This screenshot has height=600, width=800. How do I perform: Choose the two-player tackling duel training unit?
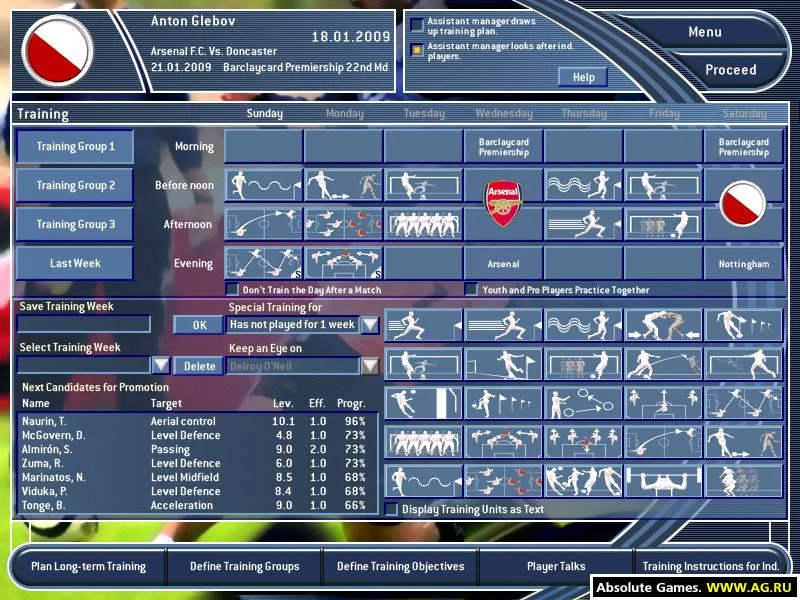(x=664, y=326)
